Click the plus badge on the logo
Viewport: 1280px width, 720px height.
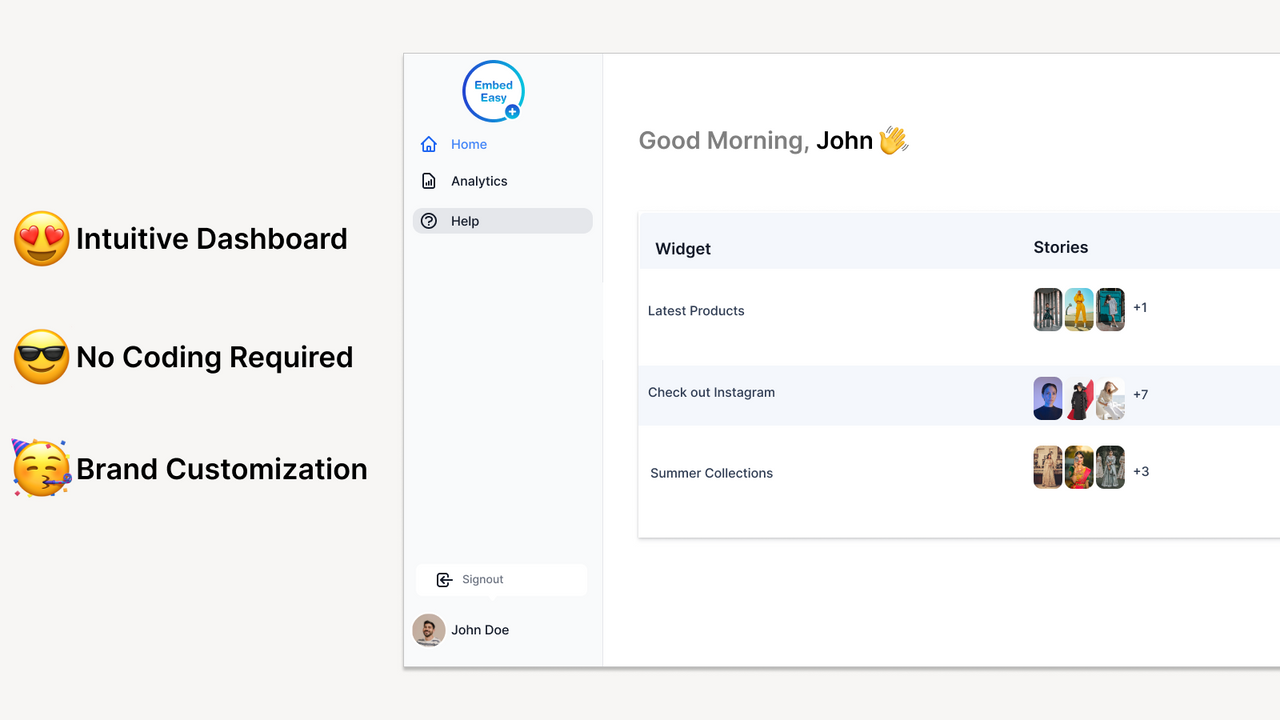[512, 112]
